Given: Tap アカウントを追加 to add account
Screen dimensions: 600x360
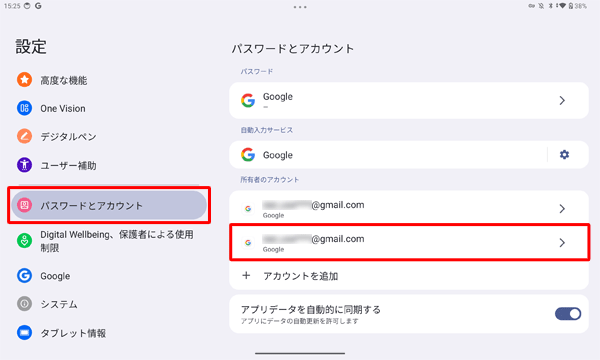Looking at the screenshot, I should 409,275.
